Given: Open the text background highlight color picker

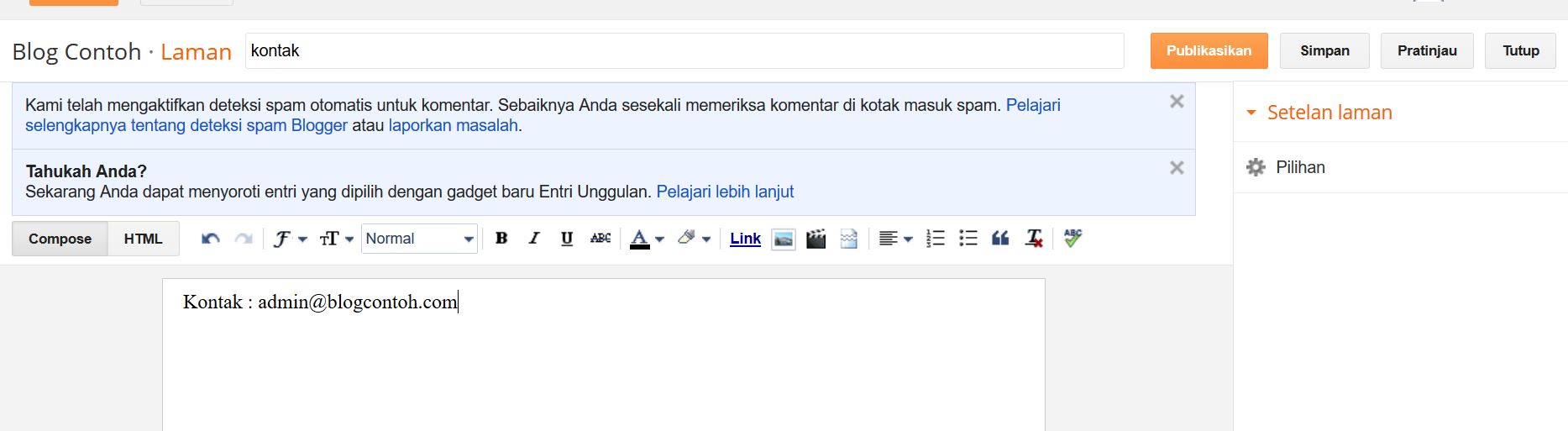Looking at the screenshot, I should pyautogui.click(x=694, y=239).
